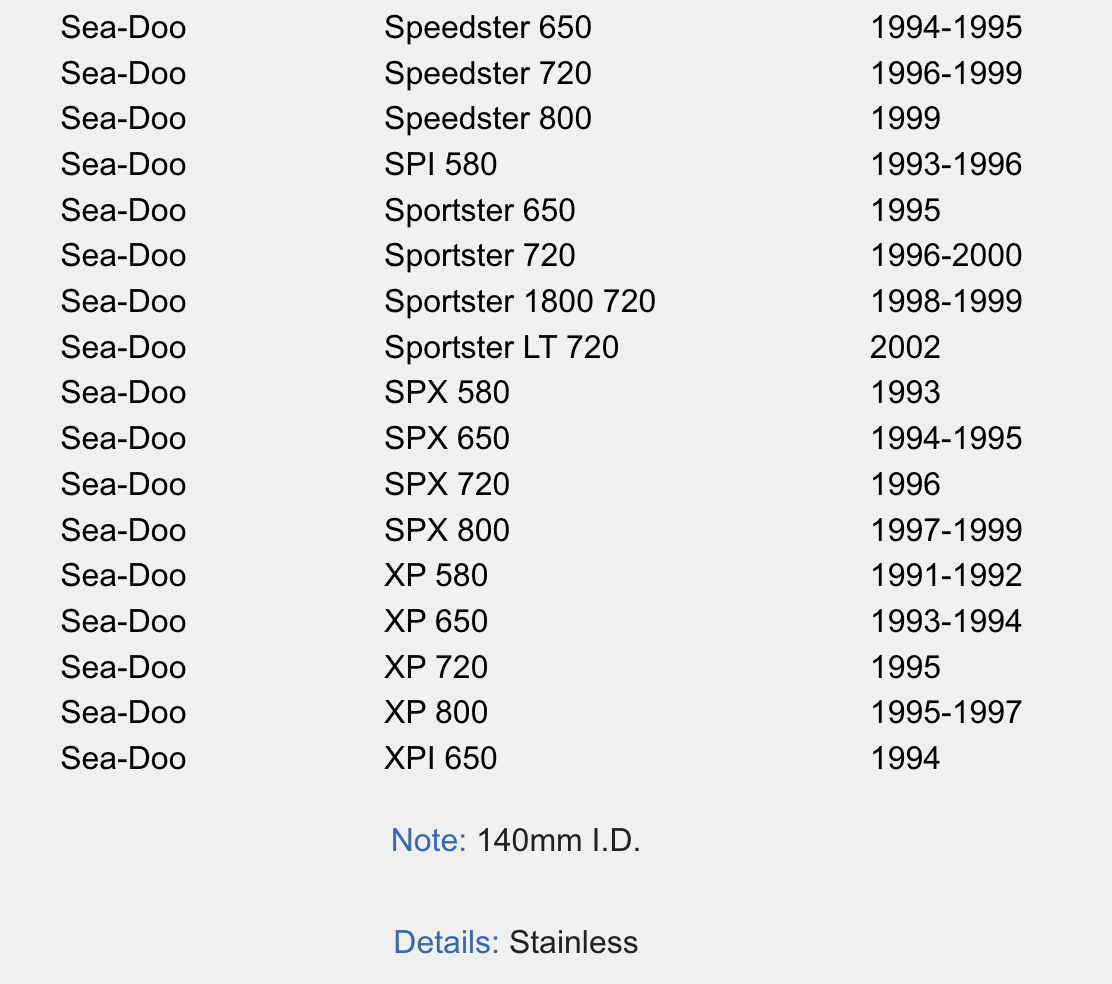Click the 1993-1996 year range
The height and width of the screenshot is (984, 1112).
945,165
